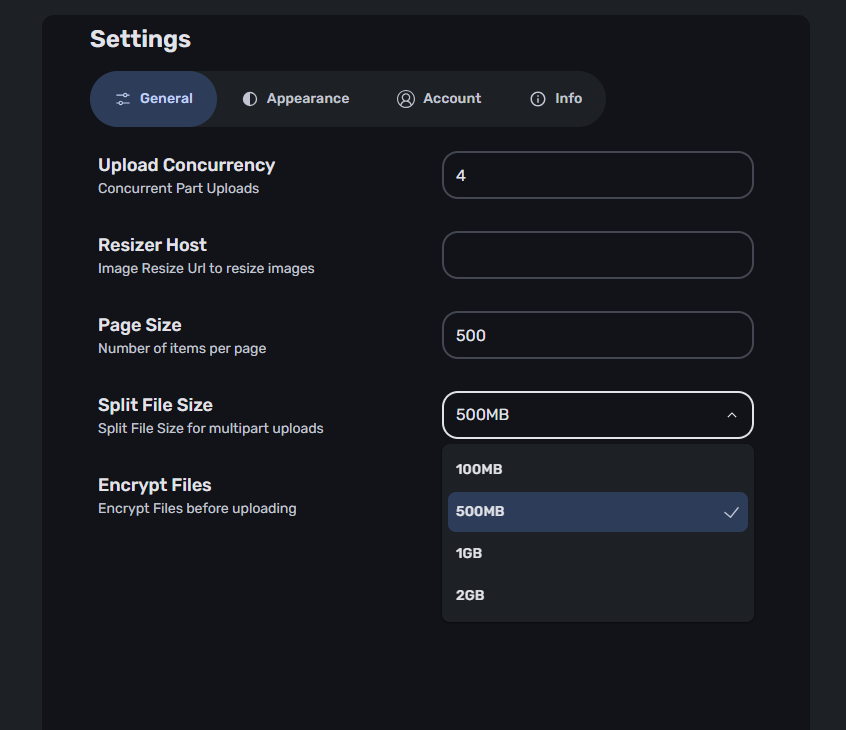Click the sliders icon on General tab
This screenshot has height=730, width=846.
click(123, 99)
